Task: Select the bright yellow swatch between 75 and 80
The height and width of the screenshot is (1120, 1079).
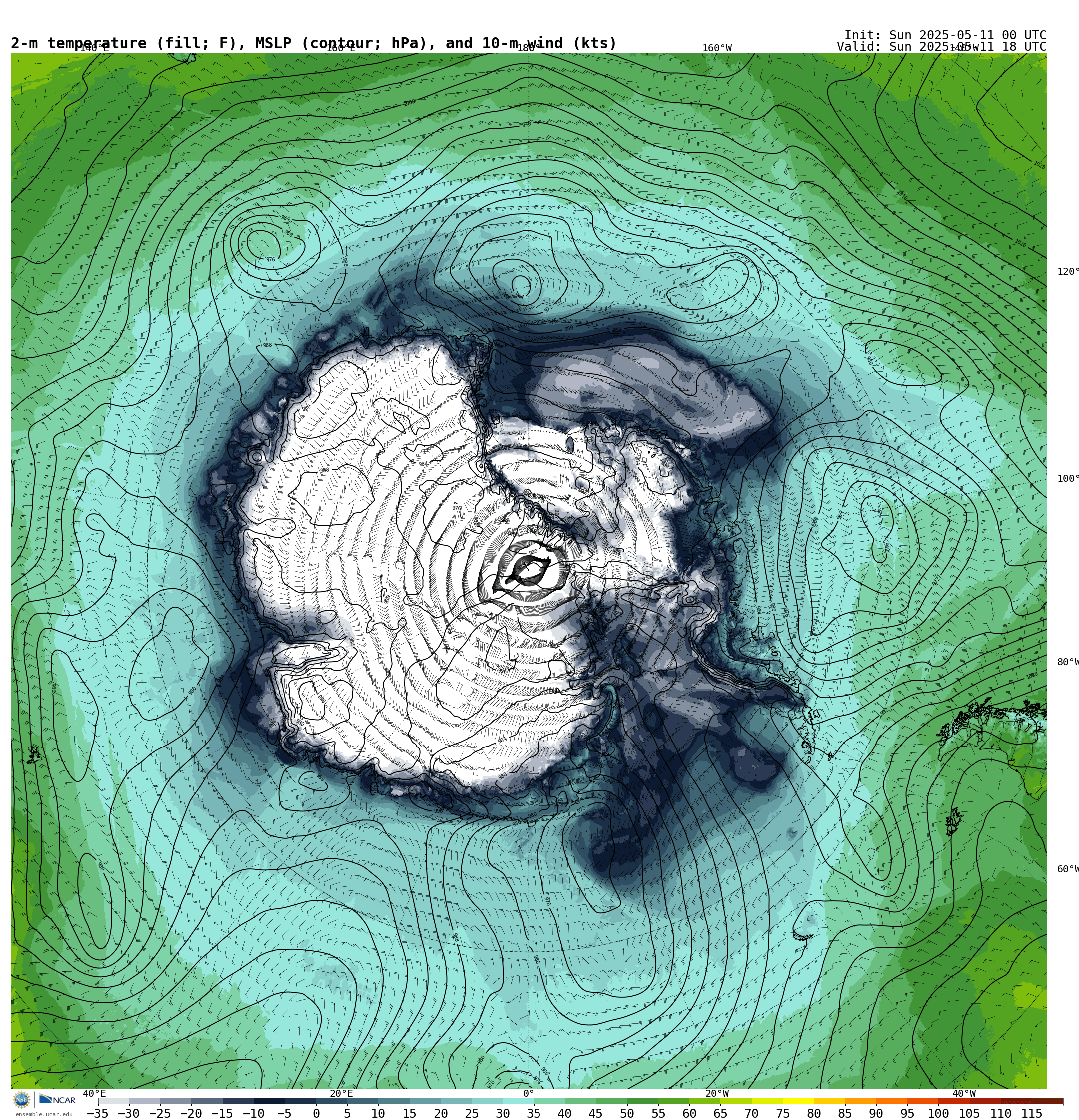Action: coord(798,1101)
